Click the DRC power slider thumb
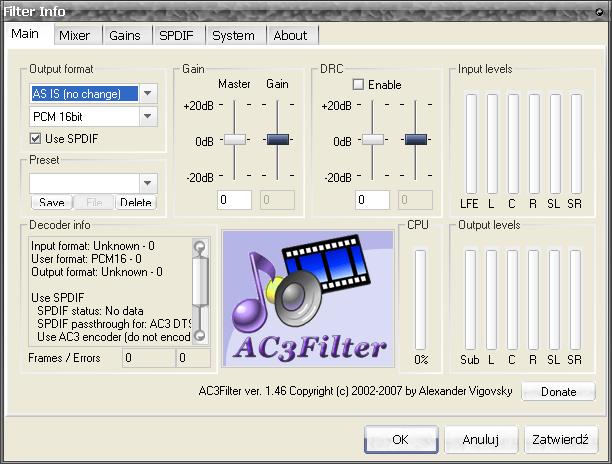 373,140
